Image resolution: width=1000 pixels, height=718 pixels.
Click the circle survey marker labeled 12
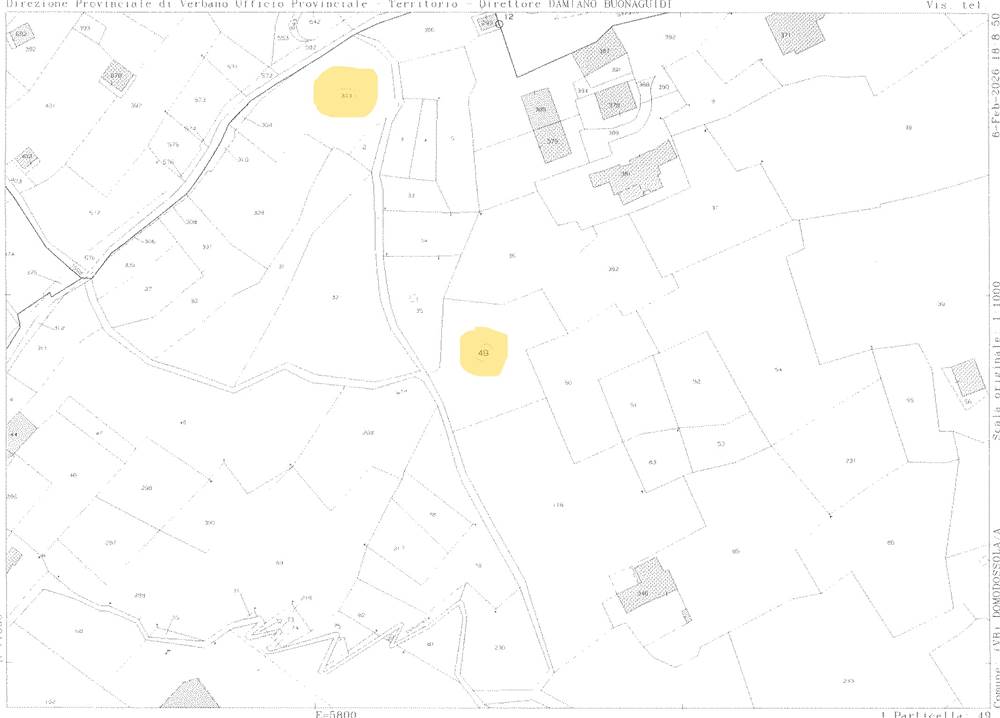tap(499, 22)
